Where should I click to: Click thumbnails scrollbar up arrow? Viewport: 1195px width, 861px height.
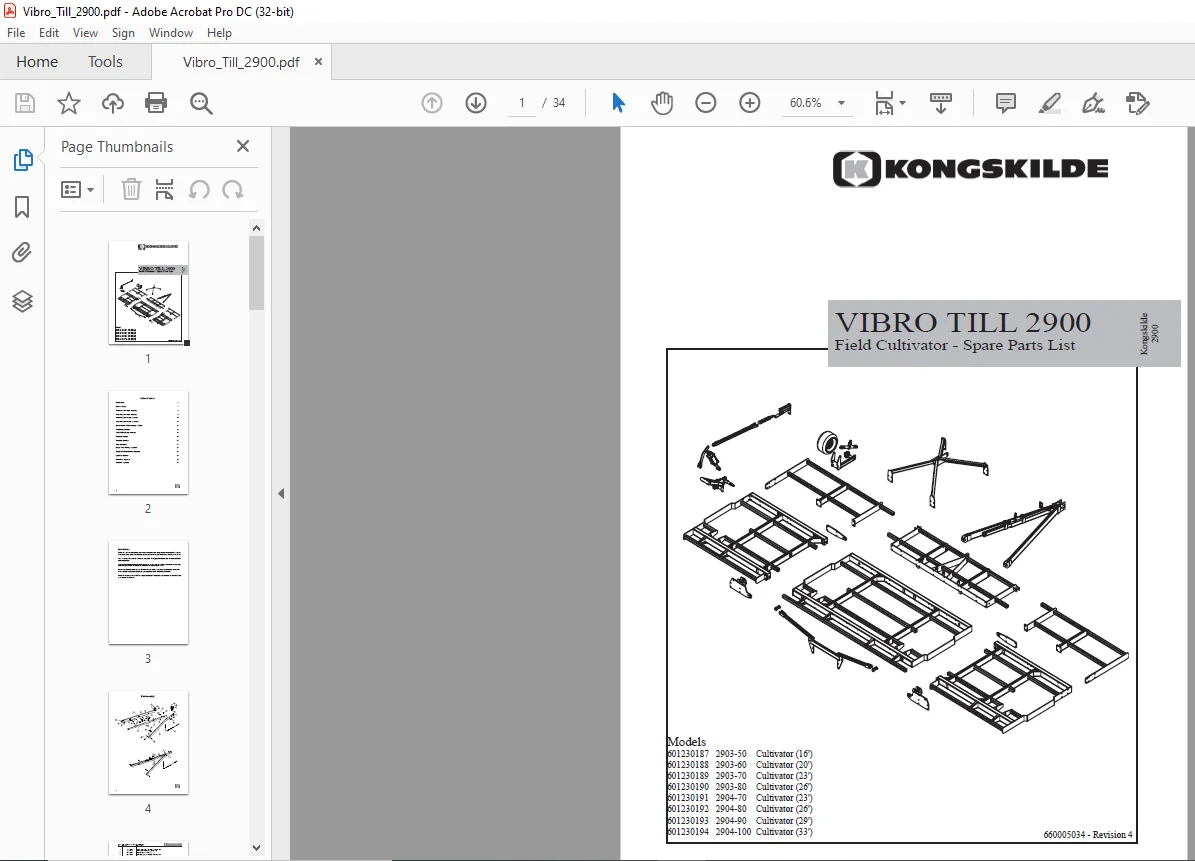pos(256,228)
